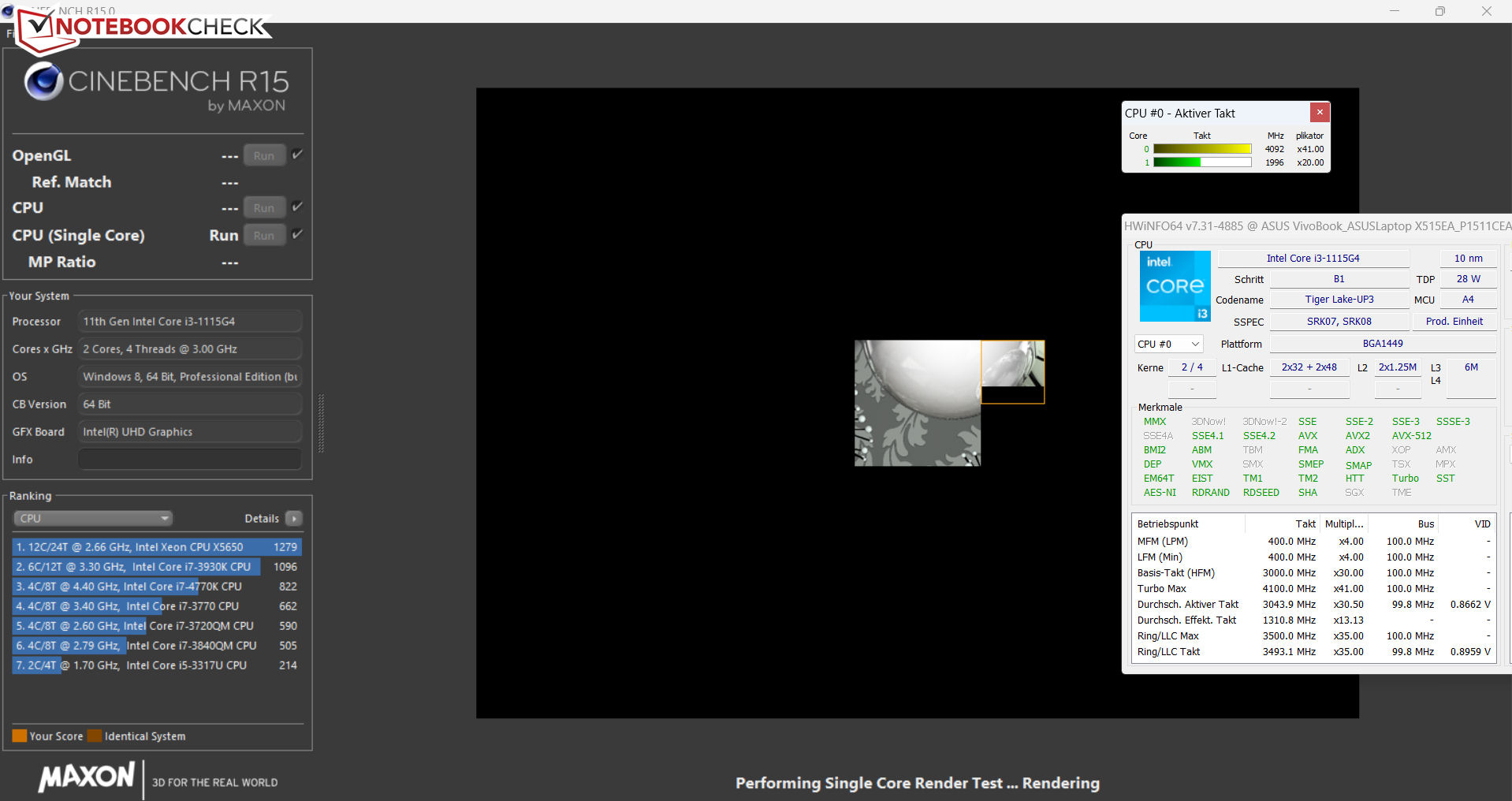Click the 10 nm process field

(x=1468, y=258)
